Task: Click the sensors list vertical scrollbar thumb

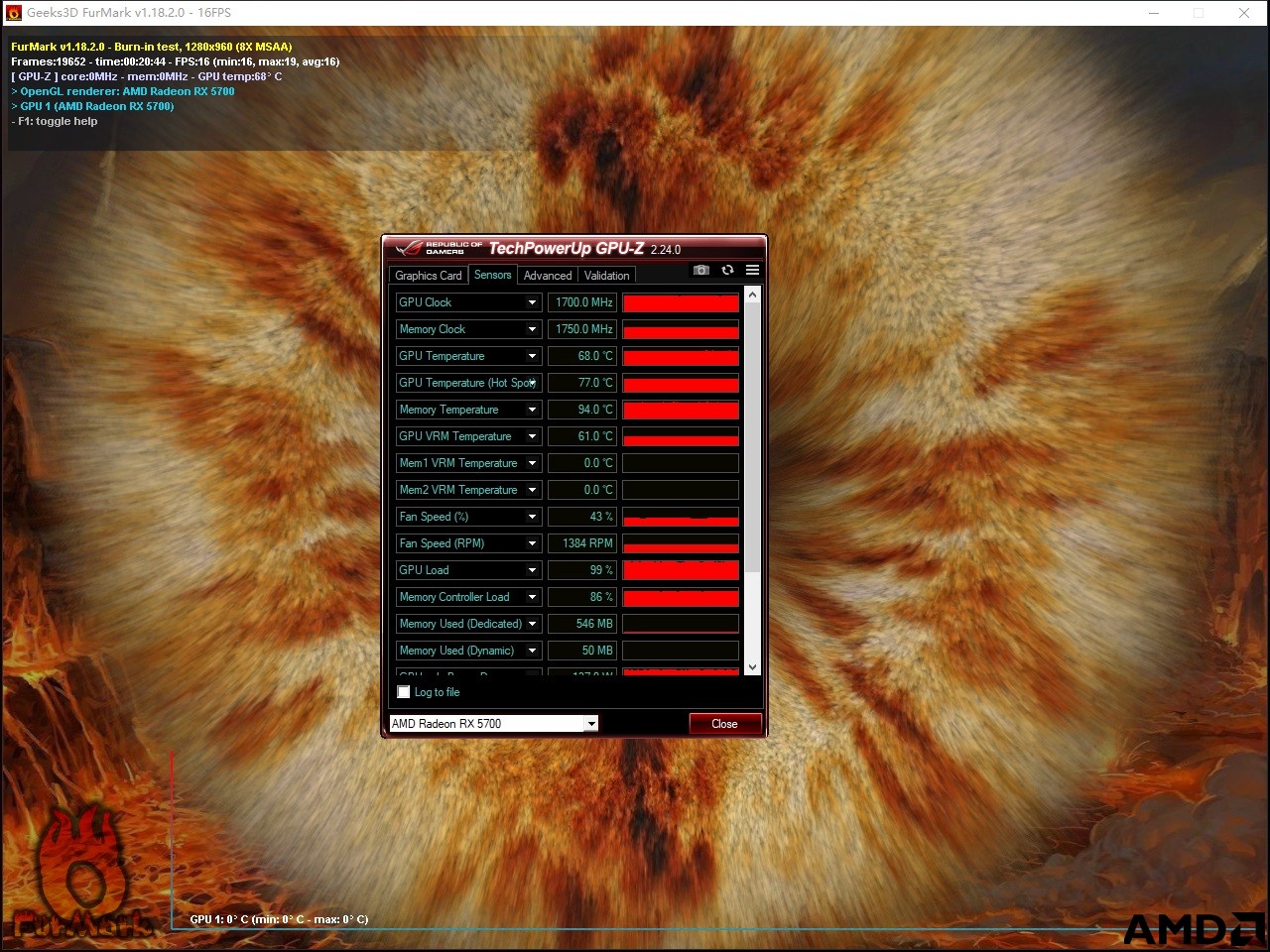Action: pyautogui.click(x=752, y=436)
